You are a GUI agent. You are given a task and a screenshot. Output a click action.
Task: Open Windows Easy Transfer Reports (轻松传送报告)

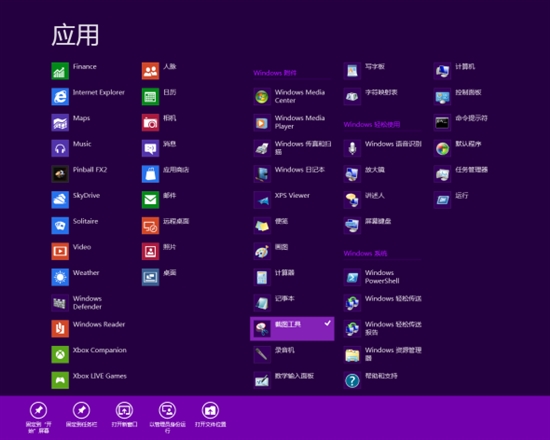coord(383,329)
